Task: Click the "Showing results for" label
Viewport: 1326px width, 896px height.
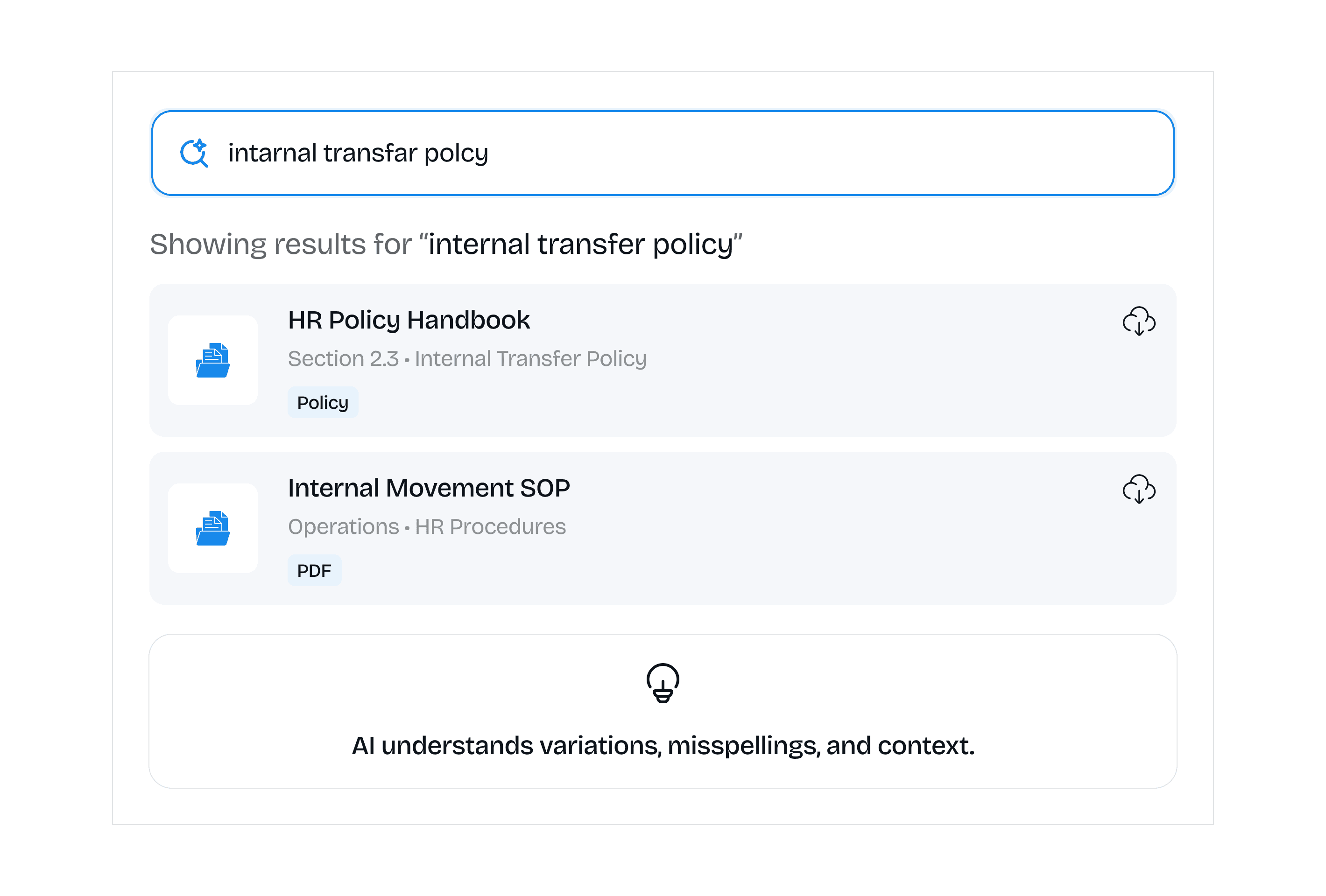Action: click(280, 244)
